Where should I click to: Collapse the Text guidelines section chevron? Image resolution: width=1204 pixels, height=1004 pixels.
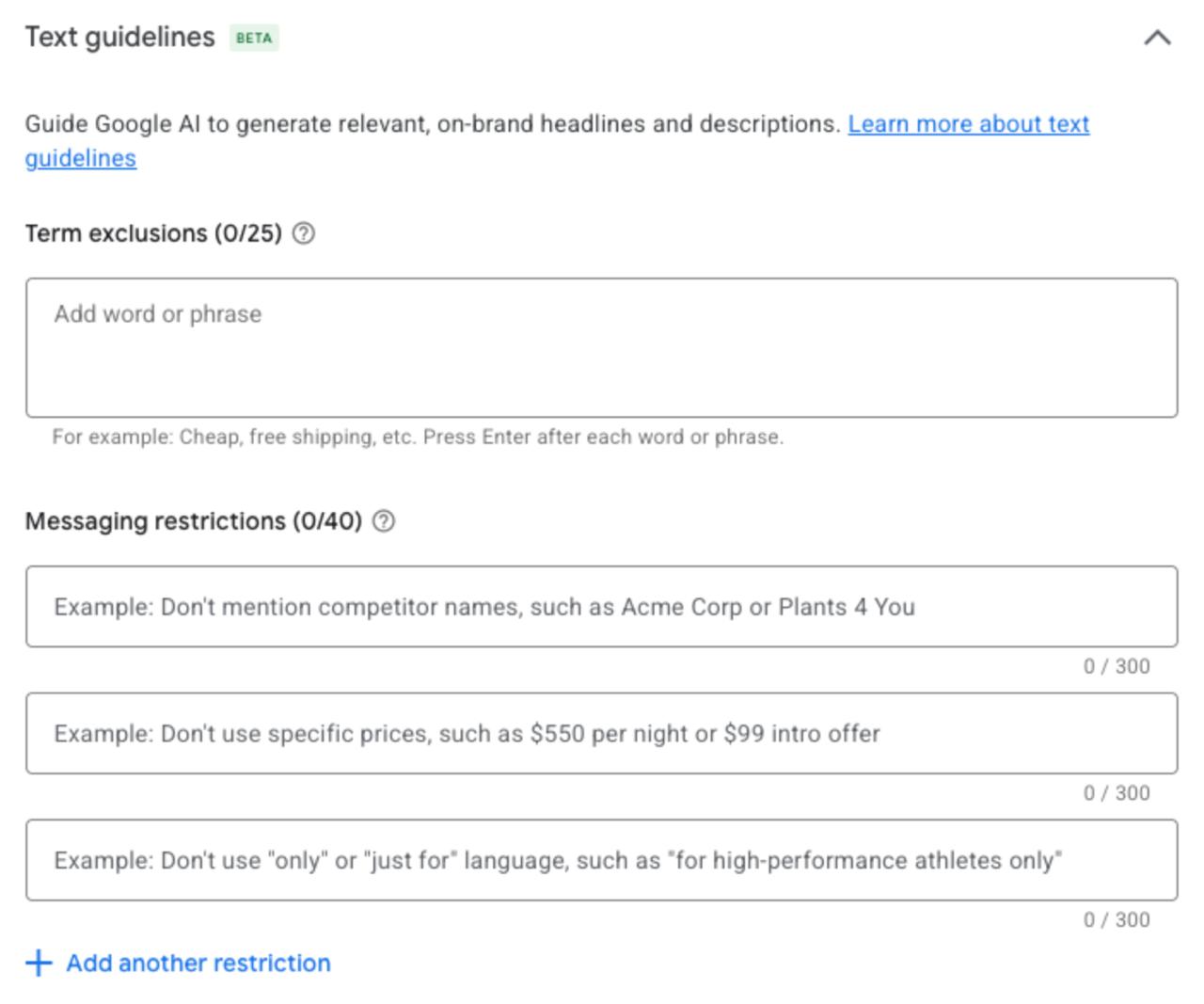pyautogui.click(x=1157, y=39)
